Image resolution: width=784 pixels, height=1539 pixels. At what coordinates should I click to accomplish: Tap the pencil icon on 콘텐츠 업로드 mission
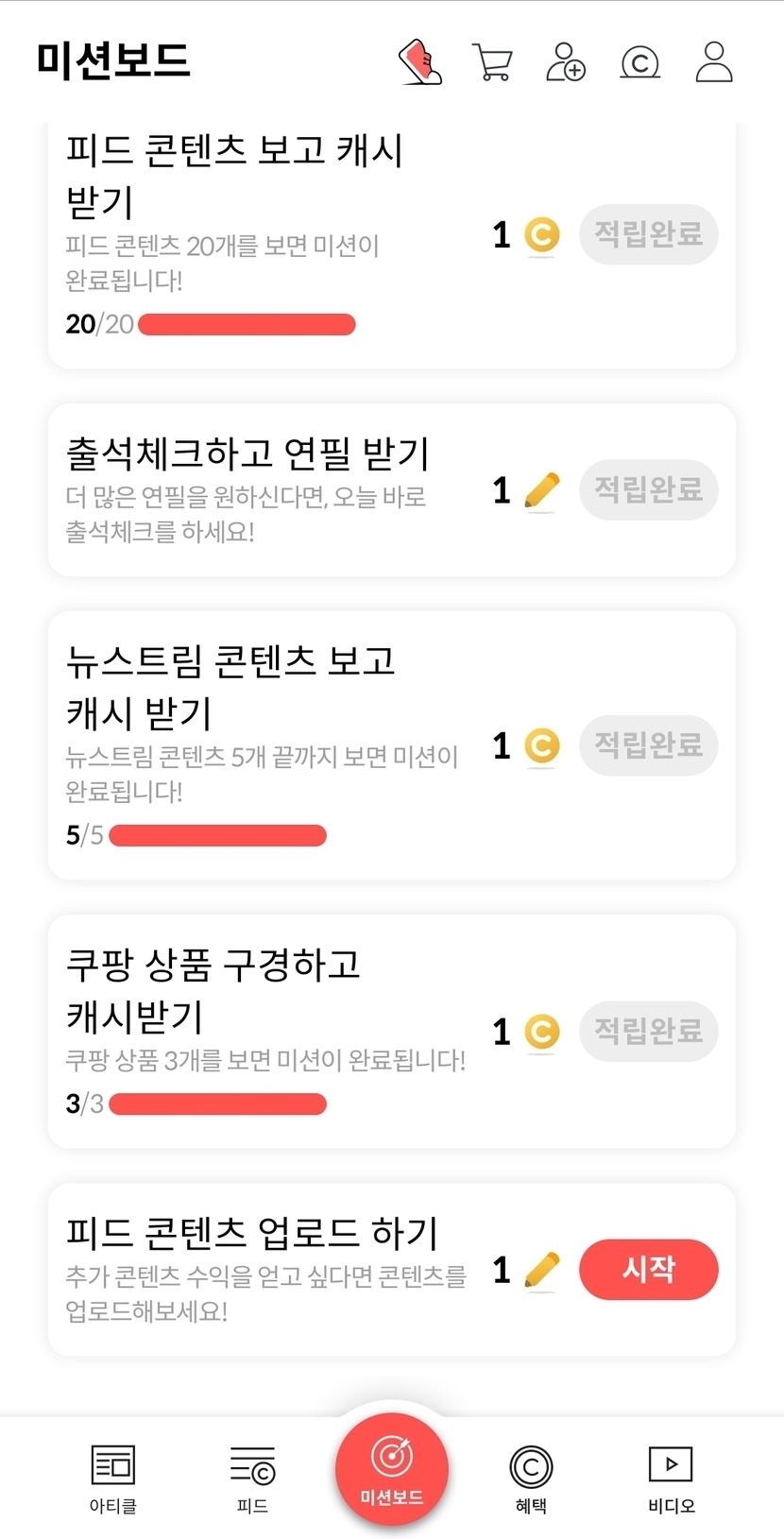tap(541, 1271)
